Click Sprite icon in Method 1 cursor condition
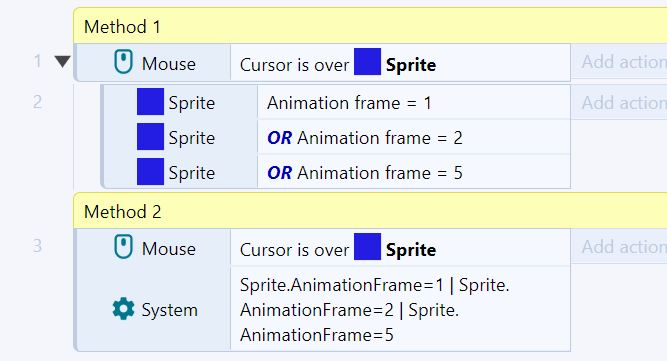This screenshot has width=667, height=361. pyautogui.click(x=368, y=62)
